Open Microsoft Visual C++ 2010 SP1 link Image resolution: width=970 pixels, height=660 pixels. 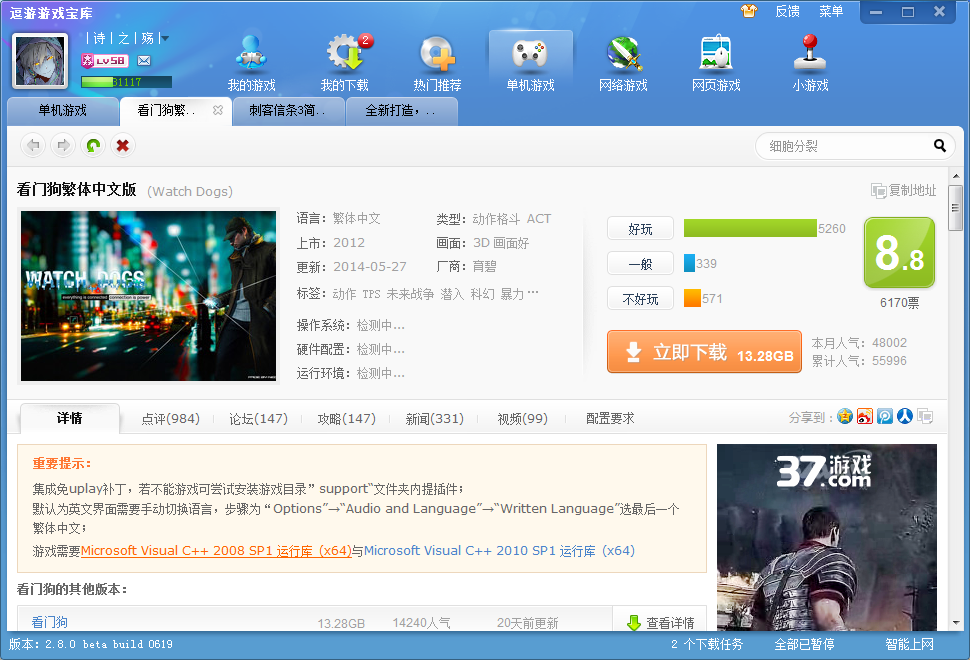pos(499,551)
